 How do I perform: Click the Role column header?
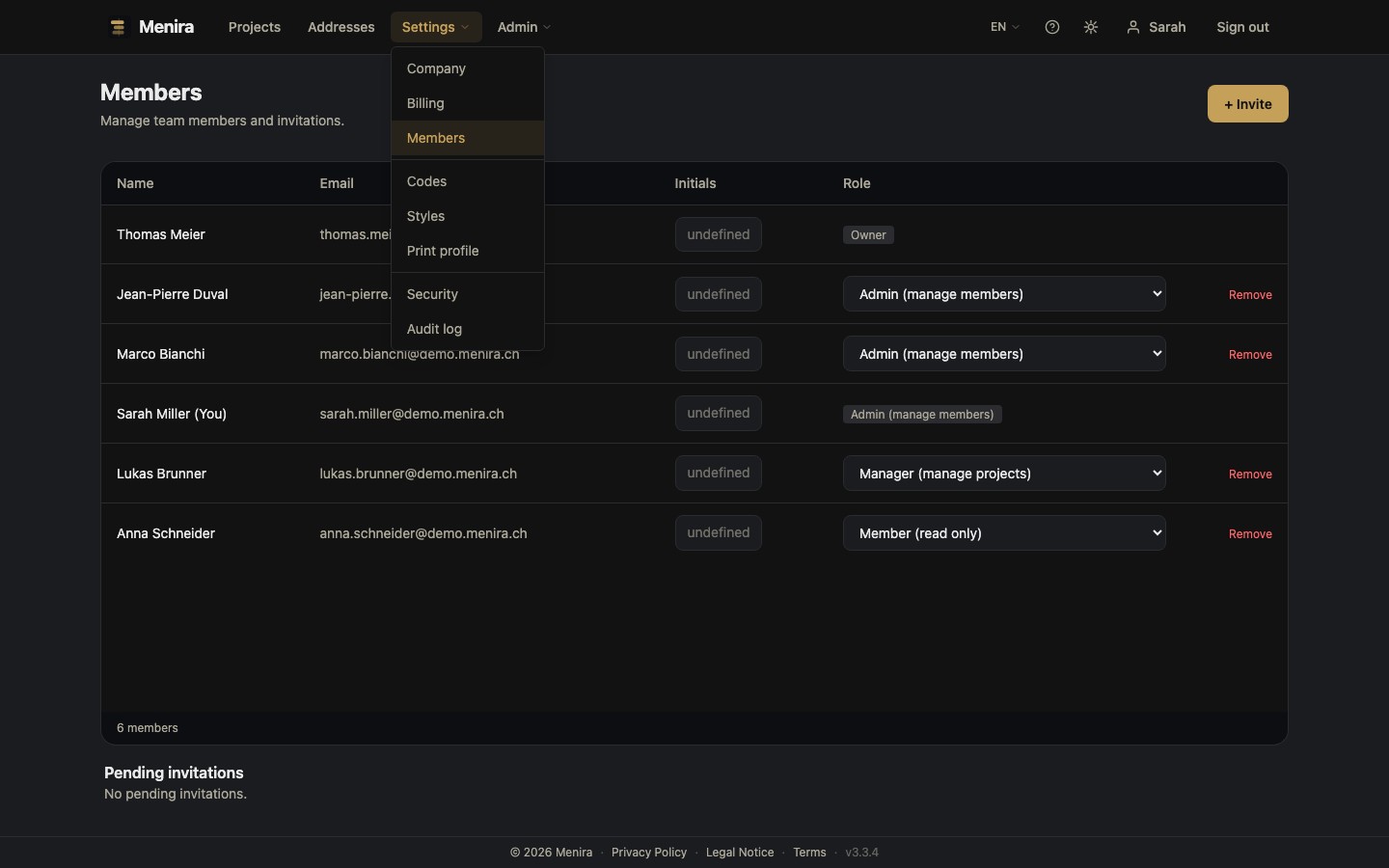[857, 183]
